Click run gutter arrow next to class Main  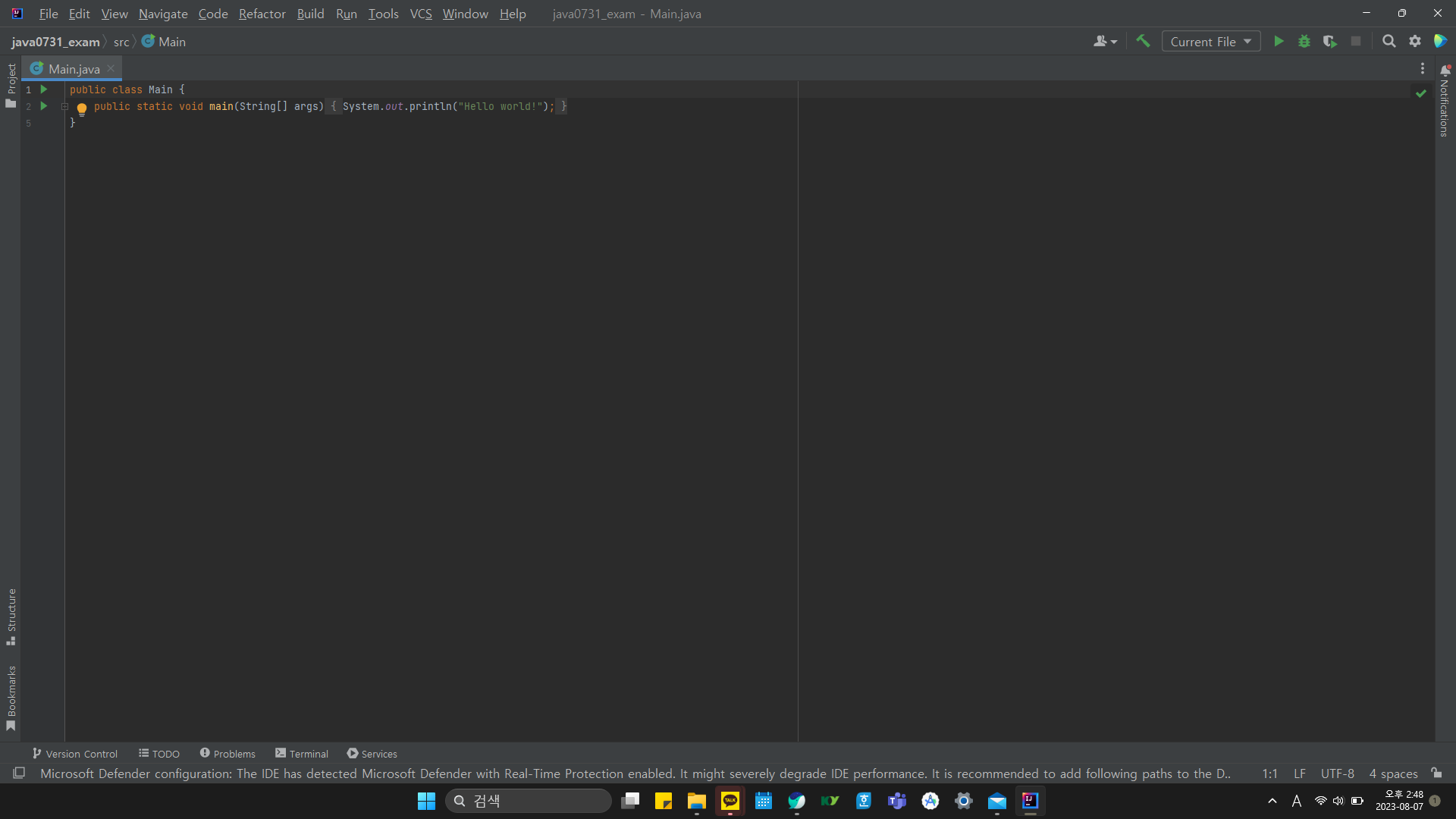click(44, 89)
